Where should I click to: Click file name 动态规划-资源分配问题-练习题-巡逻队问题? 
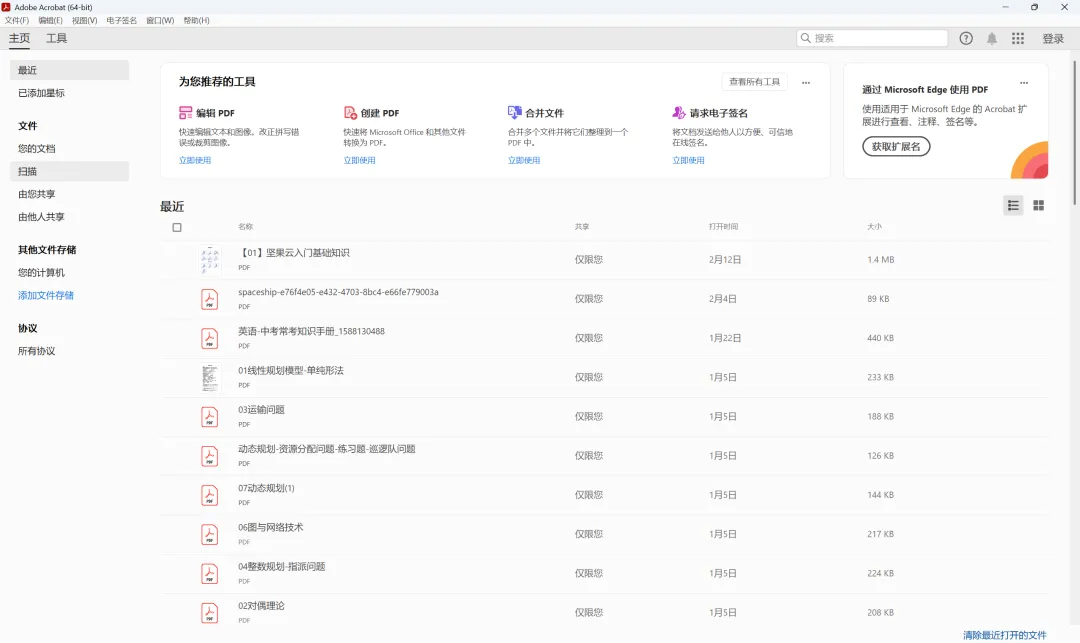326,449
